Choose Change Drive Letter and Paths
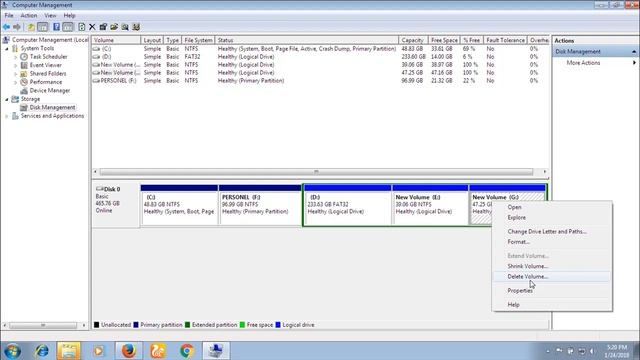640x360 pixels. coord(547,231)
